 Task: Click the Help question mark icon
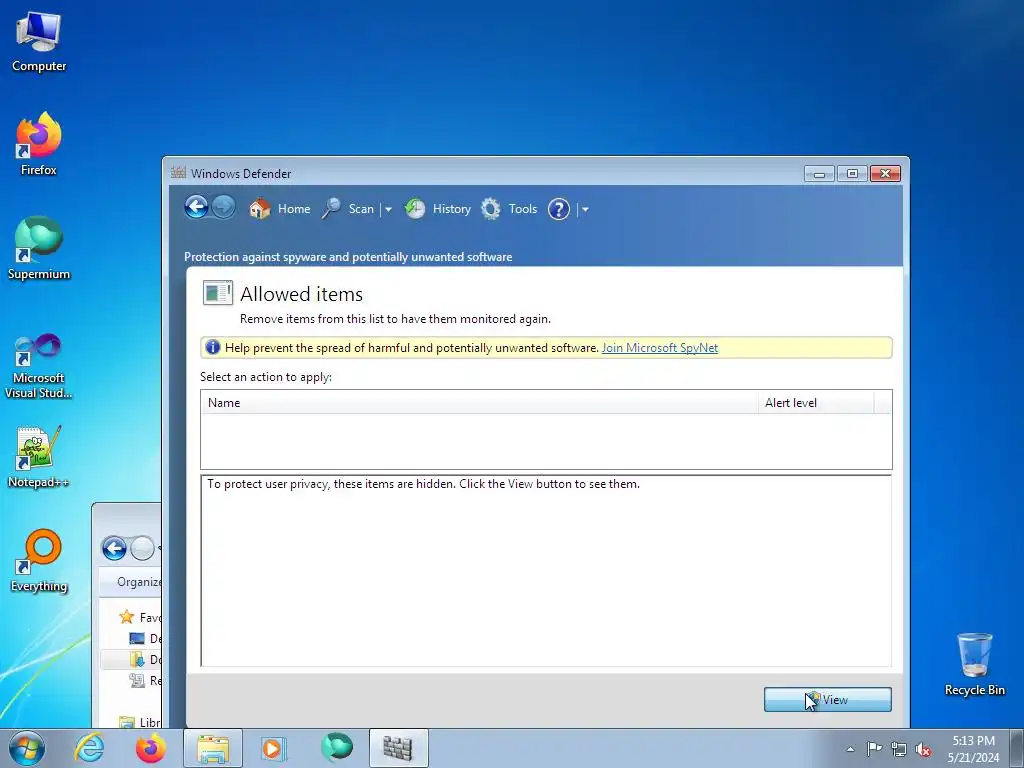coord(558,209)
